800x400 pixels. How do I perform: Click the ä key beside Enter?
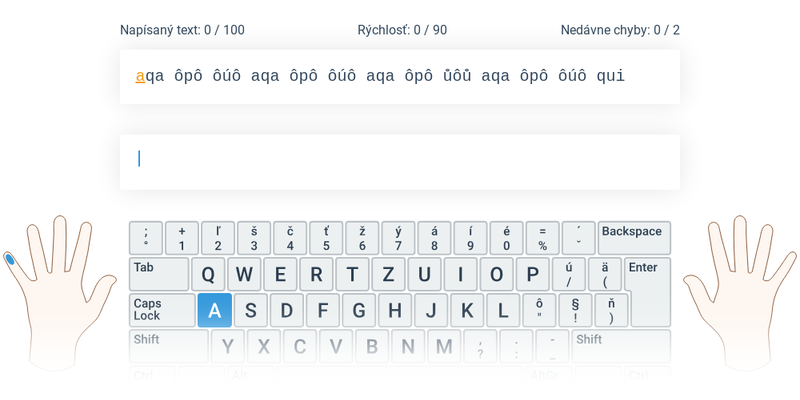click(x=605, y=274)
